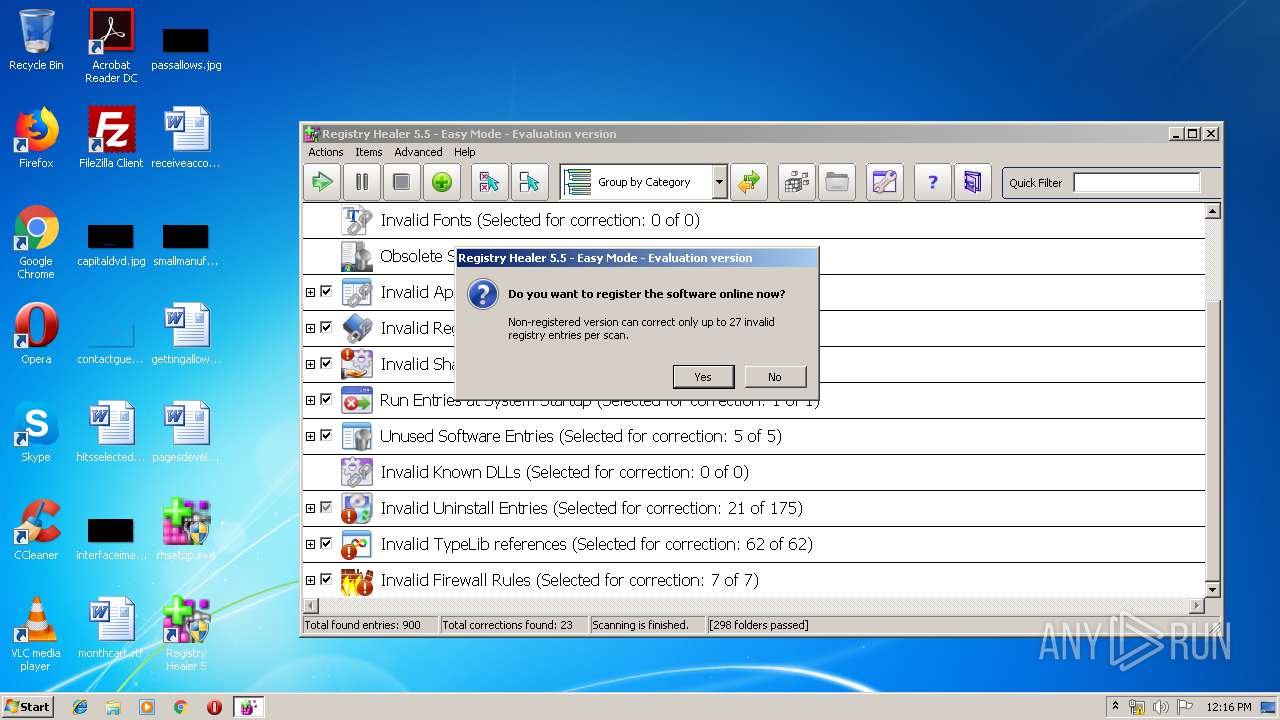Expand the Invalid Sh... row node
Viewport: 1280px width, 720px height.
pos(310,364)
